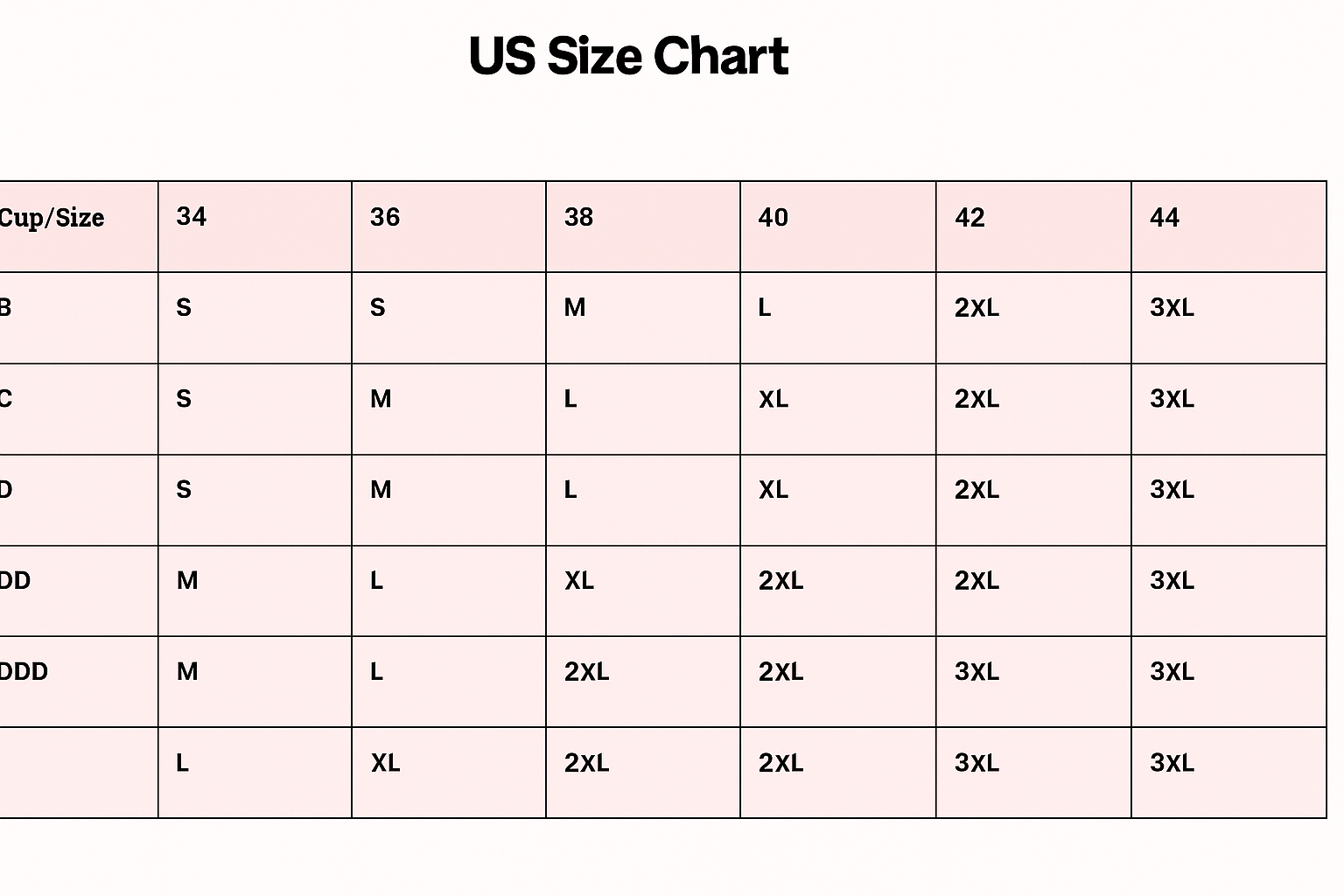Select the 40 column header
The height and width of the screenshot is (896, 1344).
click(838, 227)
